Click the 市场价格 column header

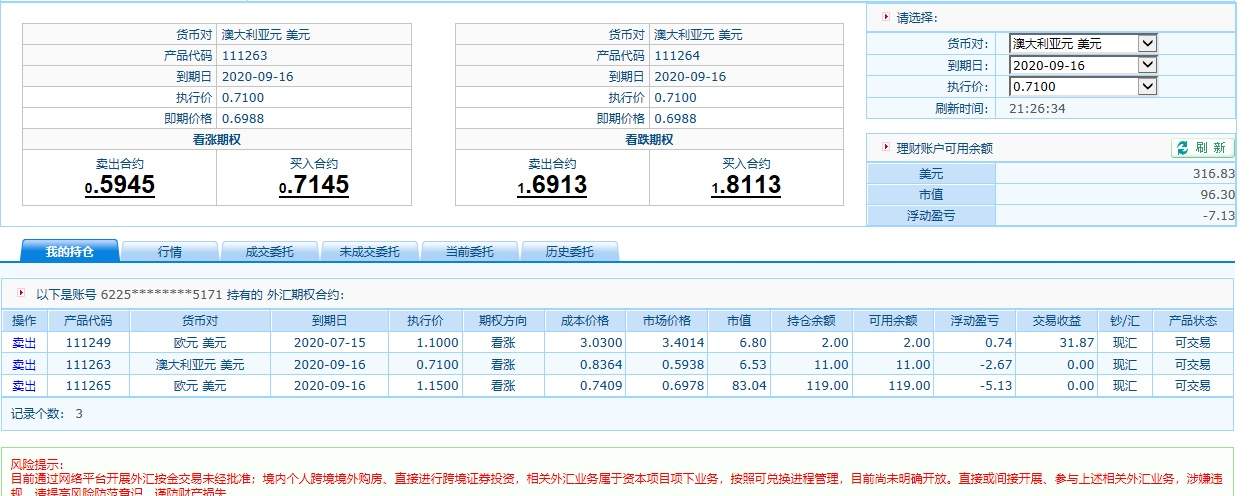pyautogui.click(x=667, y=321)
